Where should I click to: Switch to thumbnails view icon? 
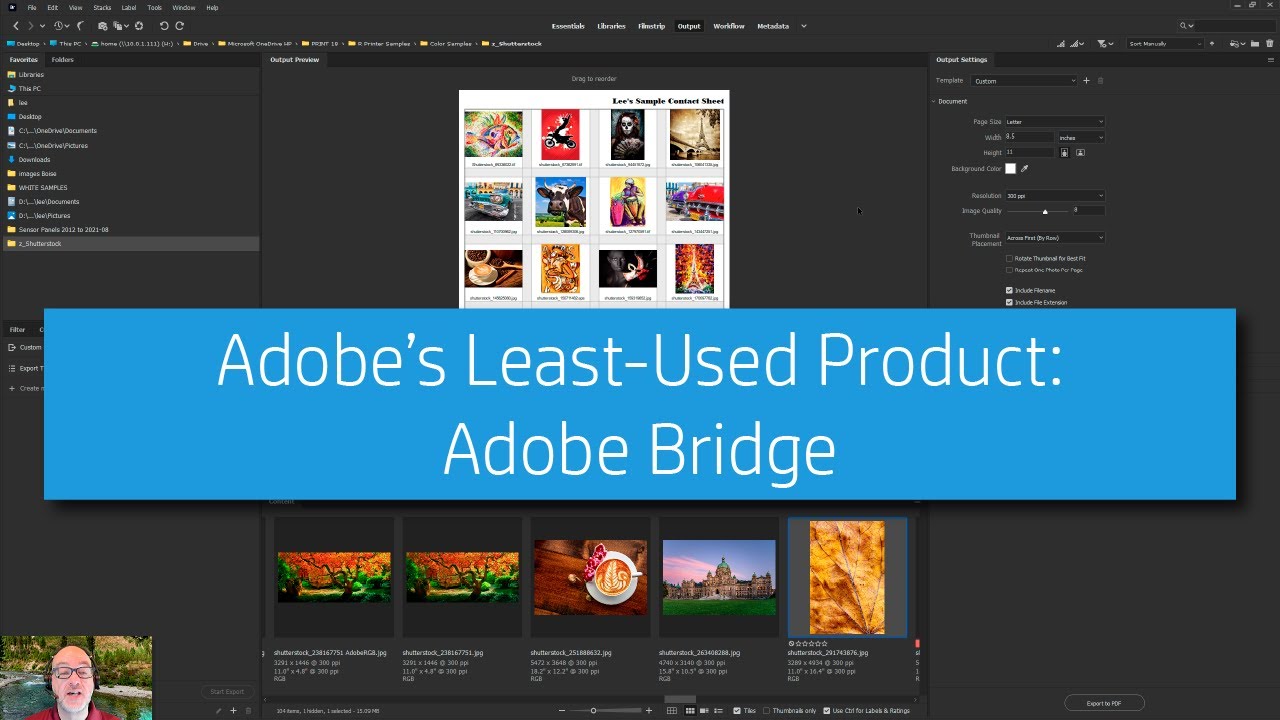pyautogui.click(x=690, y=710)
